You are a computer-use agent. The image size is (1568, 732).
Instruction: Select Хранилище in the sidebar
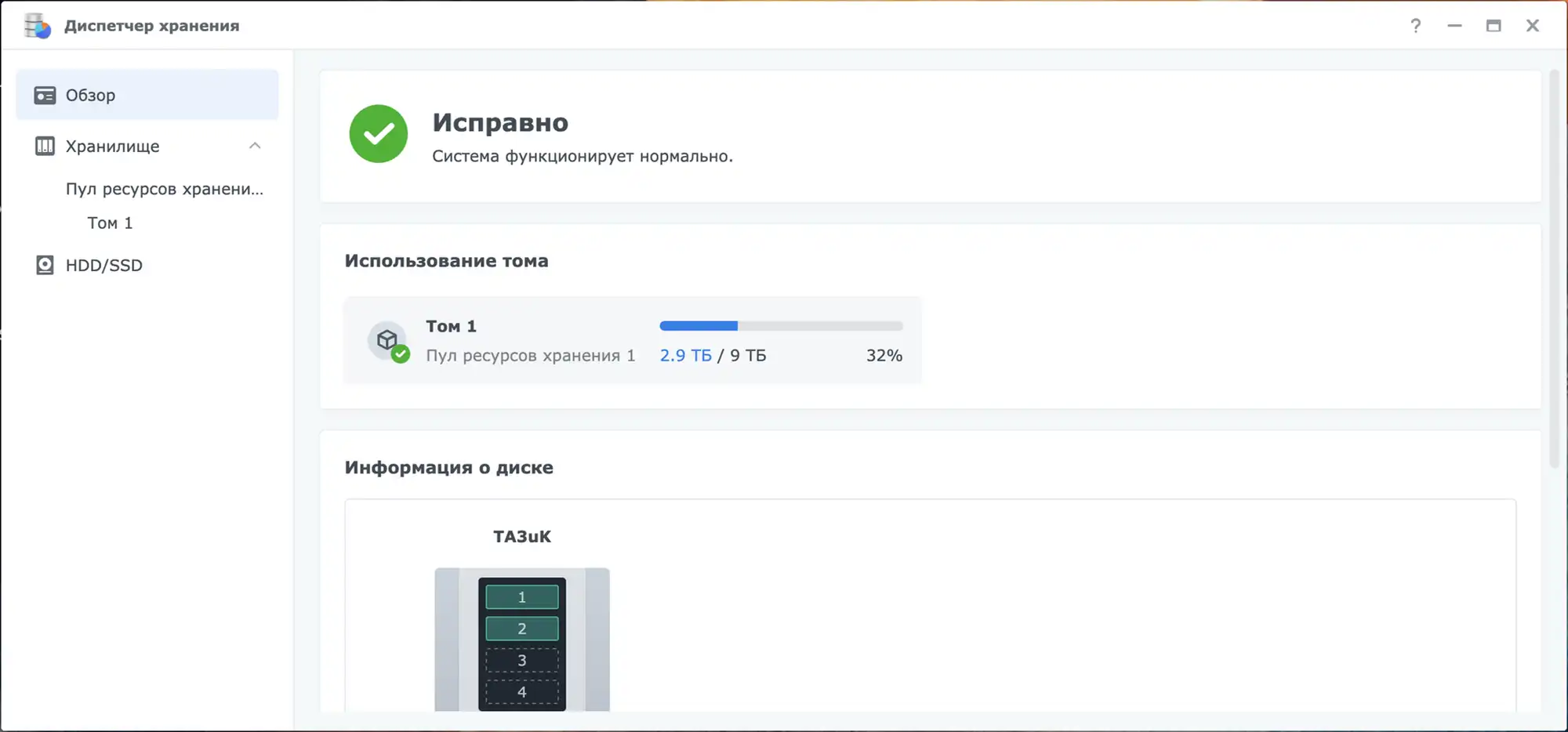click(x=147, y=146)
